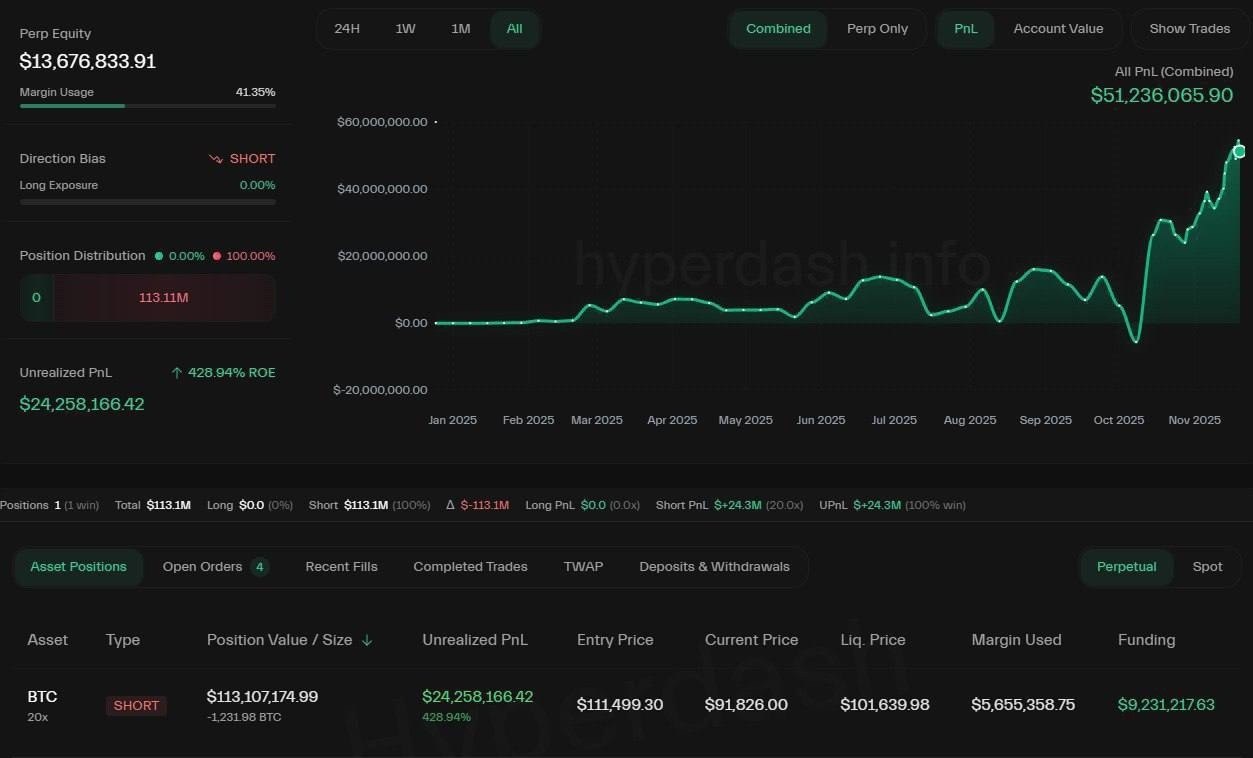Select the 1M time range
The height and width of the screenshot is (758, 1253).
point(460,29)
